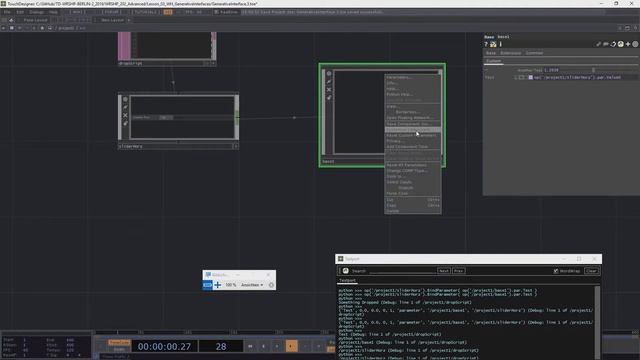Open Ansichten dropdown in magnifier
The width and height of the screenshot is (640, 360).
(252, 285)
